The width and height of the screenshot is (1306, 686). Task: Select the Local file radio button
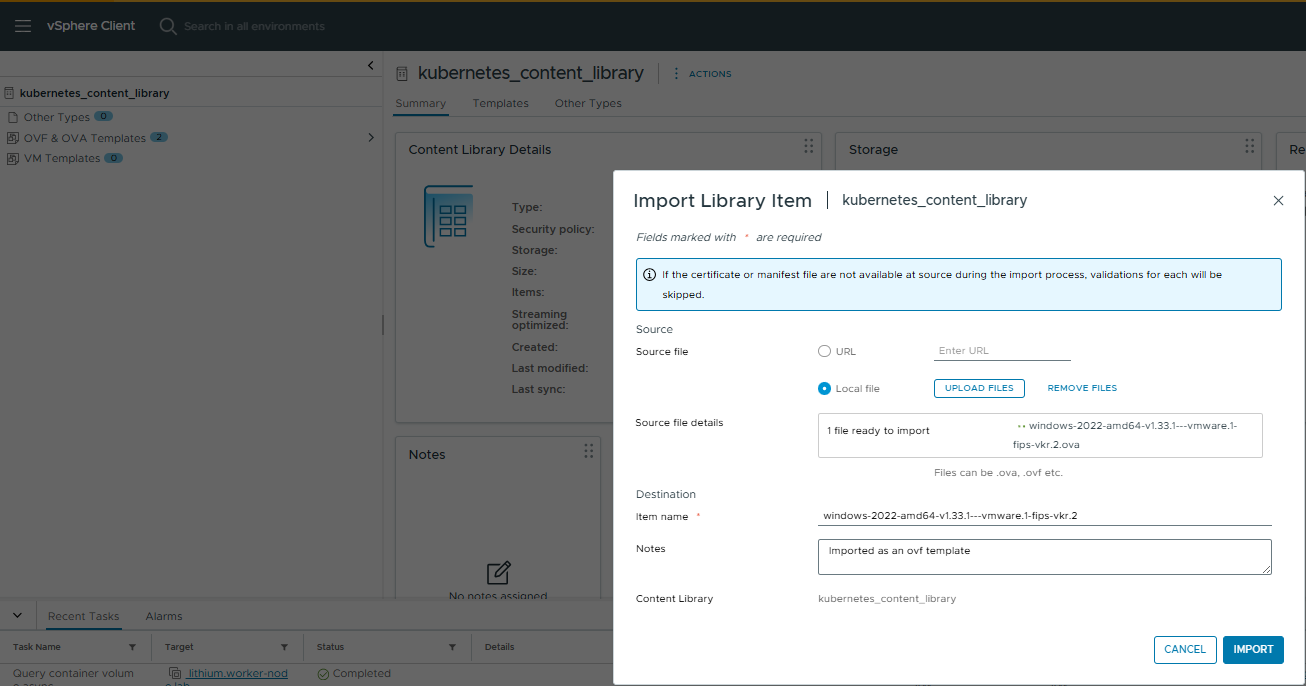click(x=824, y=388)
